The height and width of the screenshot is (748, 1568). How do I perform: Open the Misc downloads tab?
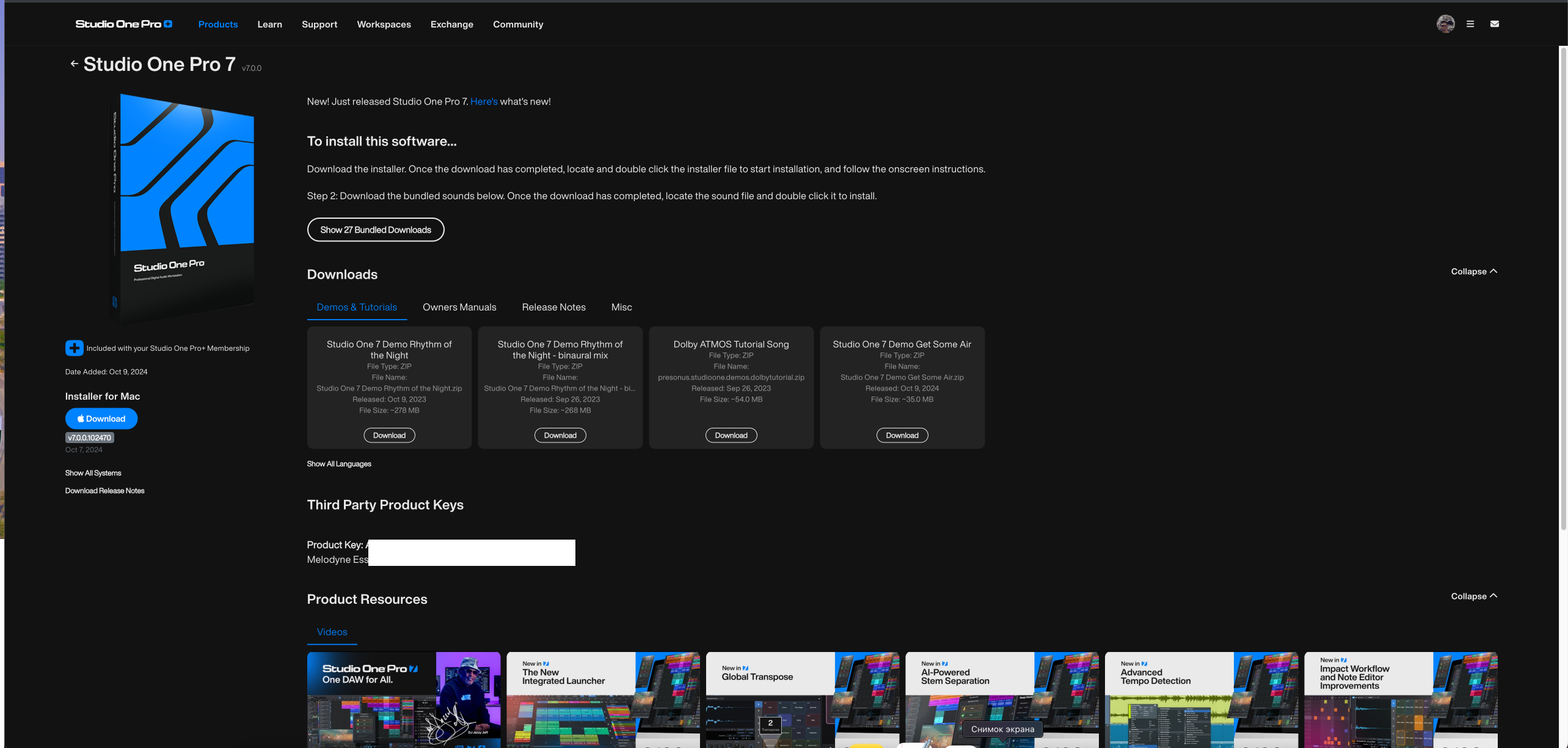621,307
